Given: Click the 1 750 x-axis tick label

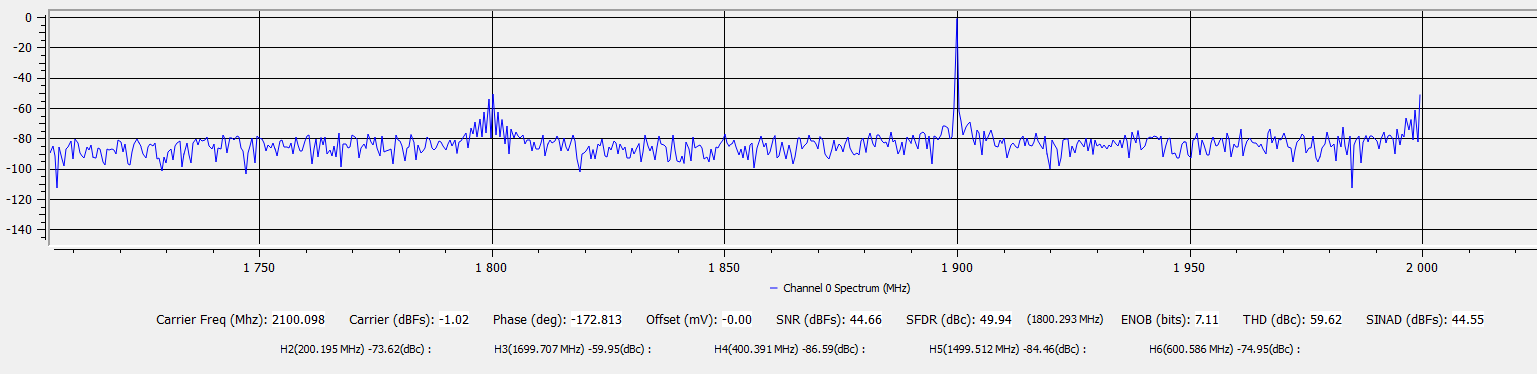Looking at the screenshot, I should (x=259, y=267).
